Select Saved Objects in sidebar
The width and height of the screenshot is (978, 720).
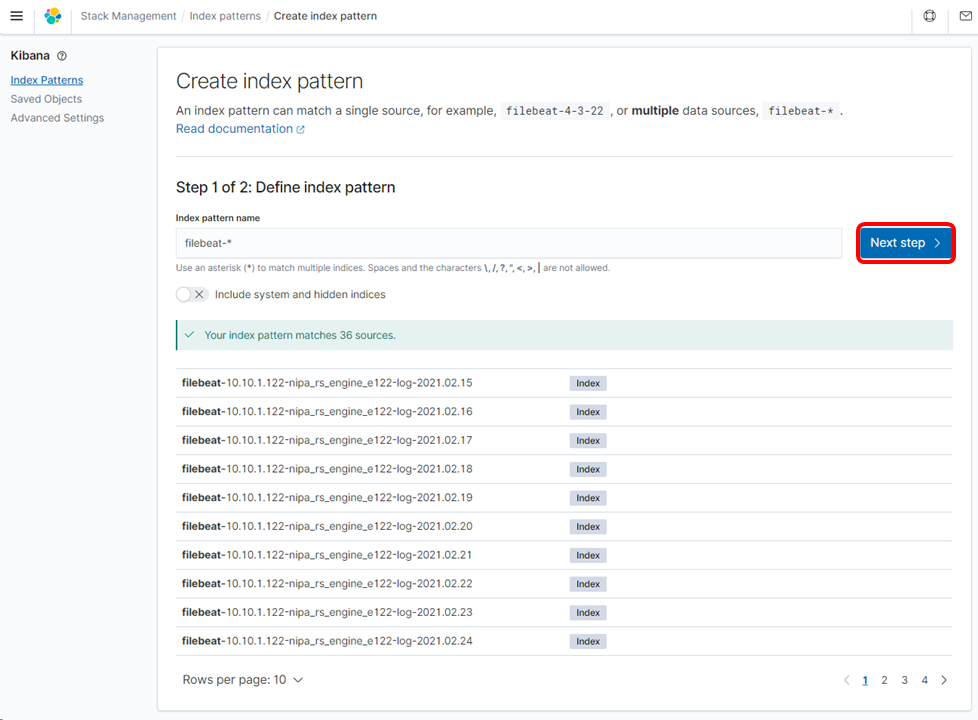click(46, 99)
